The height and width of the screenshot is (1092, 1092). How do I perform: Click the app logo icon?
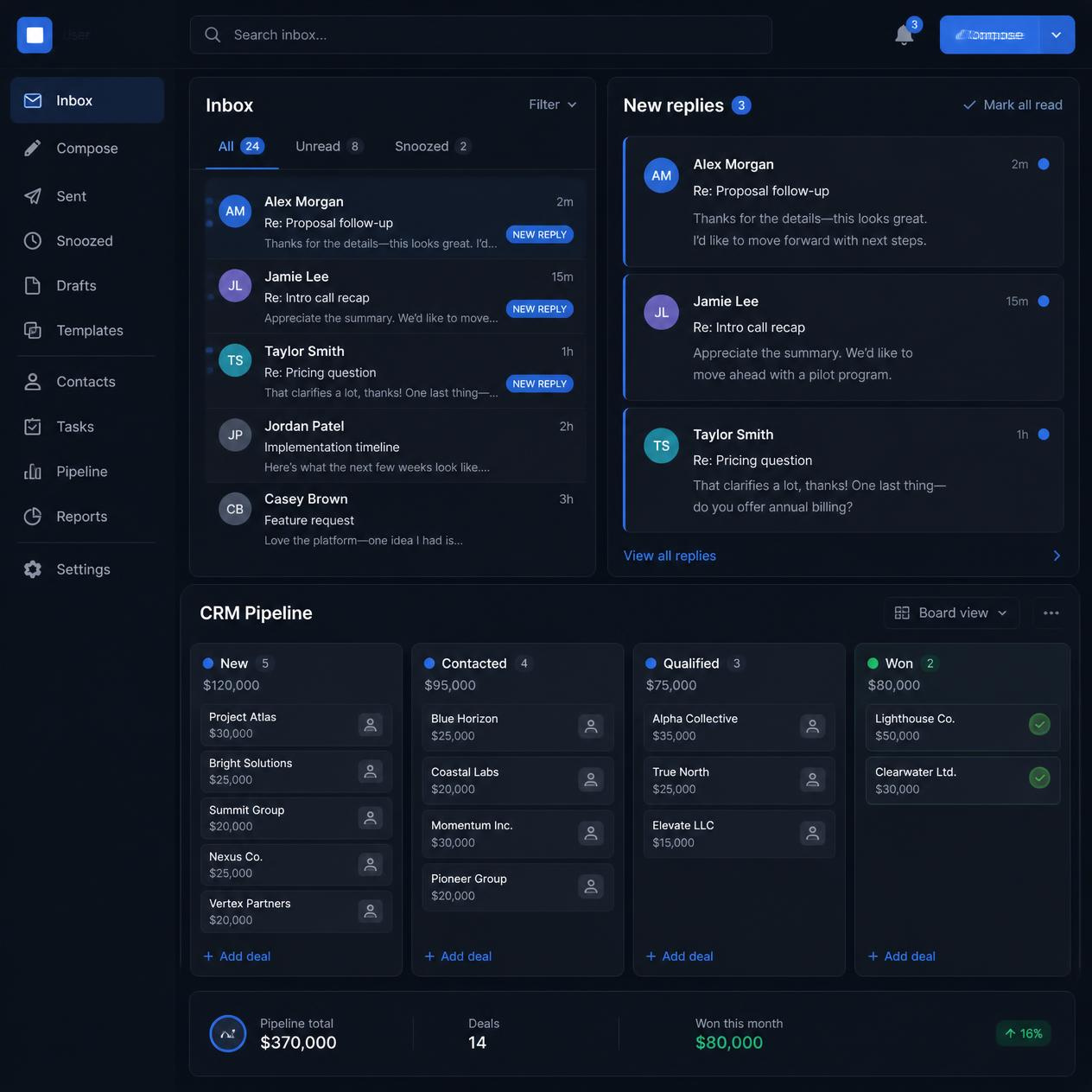pos(35,35)
